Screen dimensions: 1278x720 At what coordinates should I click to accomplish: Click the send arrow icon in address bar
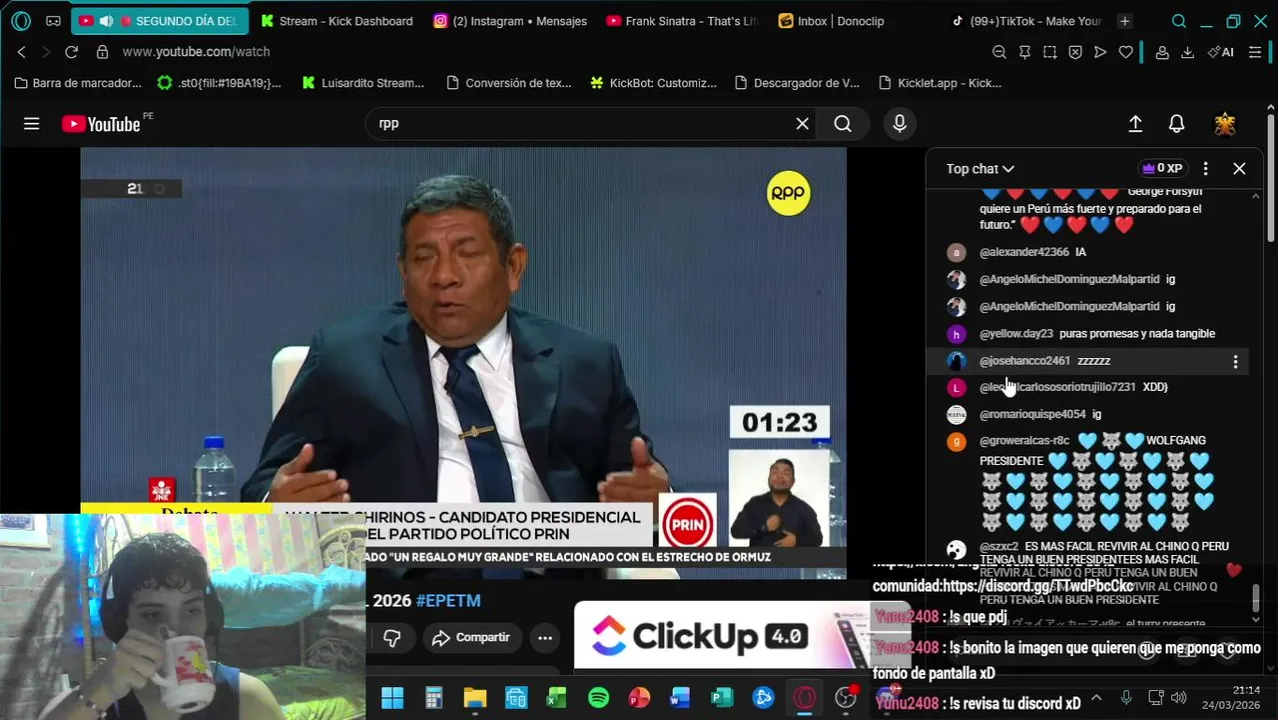coord(1100,52)
